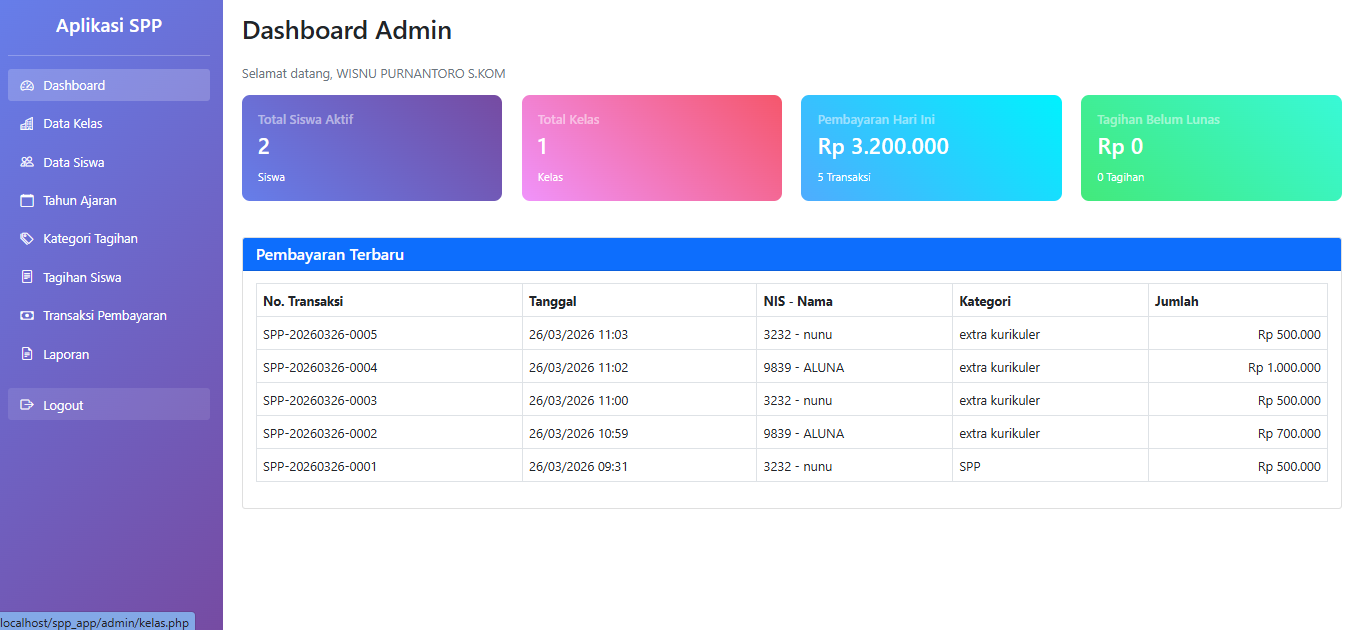The image size is (1360, 630).
Task: Click the Logout arrow icon
Action: pyautogui.click(x=27, y=405)
